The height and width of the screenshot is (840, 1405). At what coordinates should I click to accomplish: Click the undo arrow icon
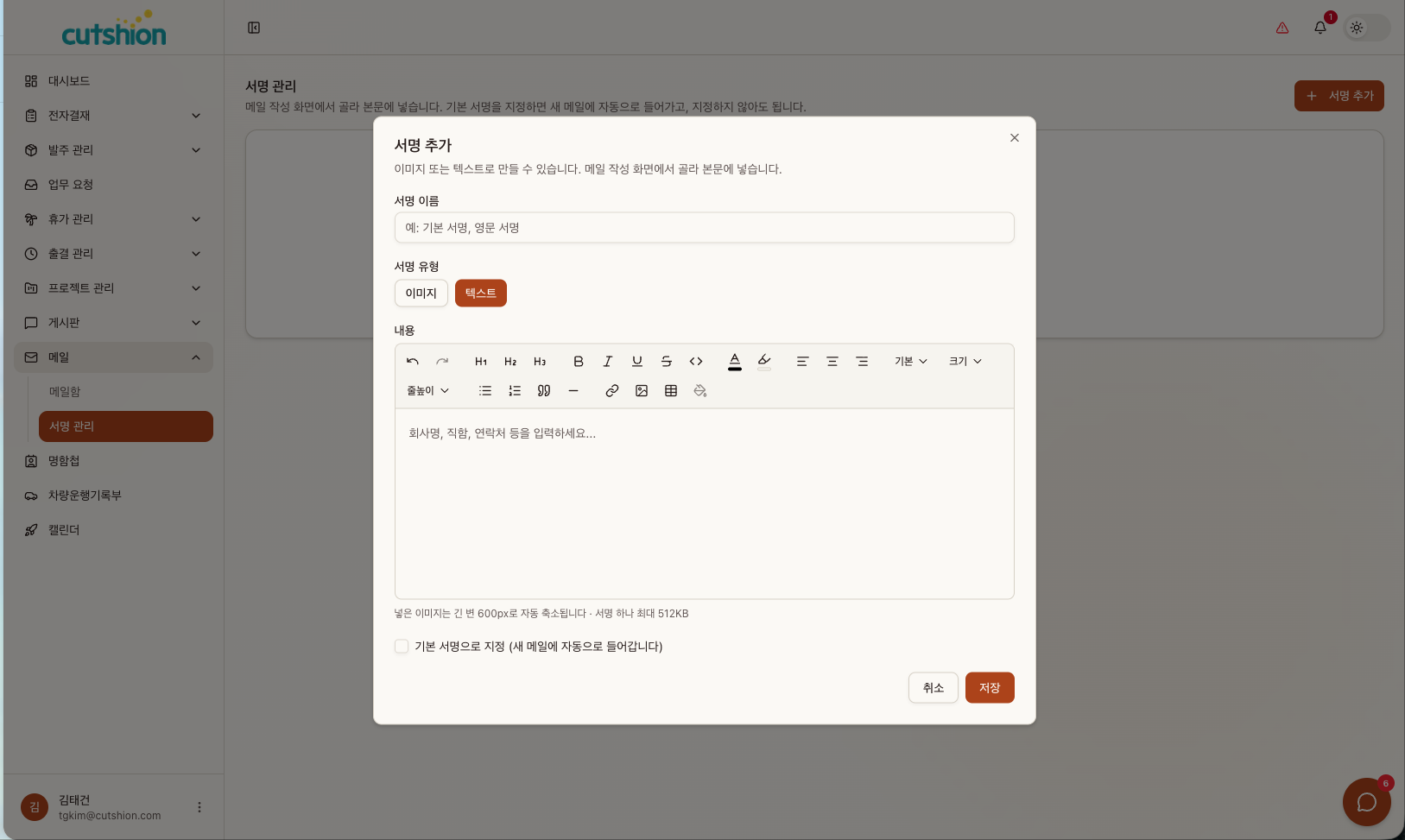pos(413,362)
